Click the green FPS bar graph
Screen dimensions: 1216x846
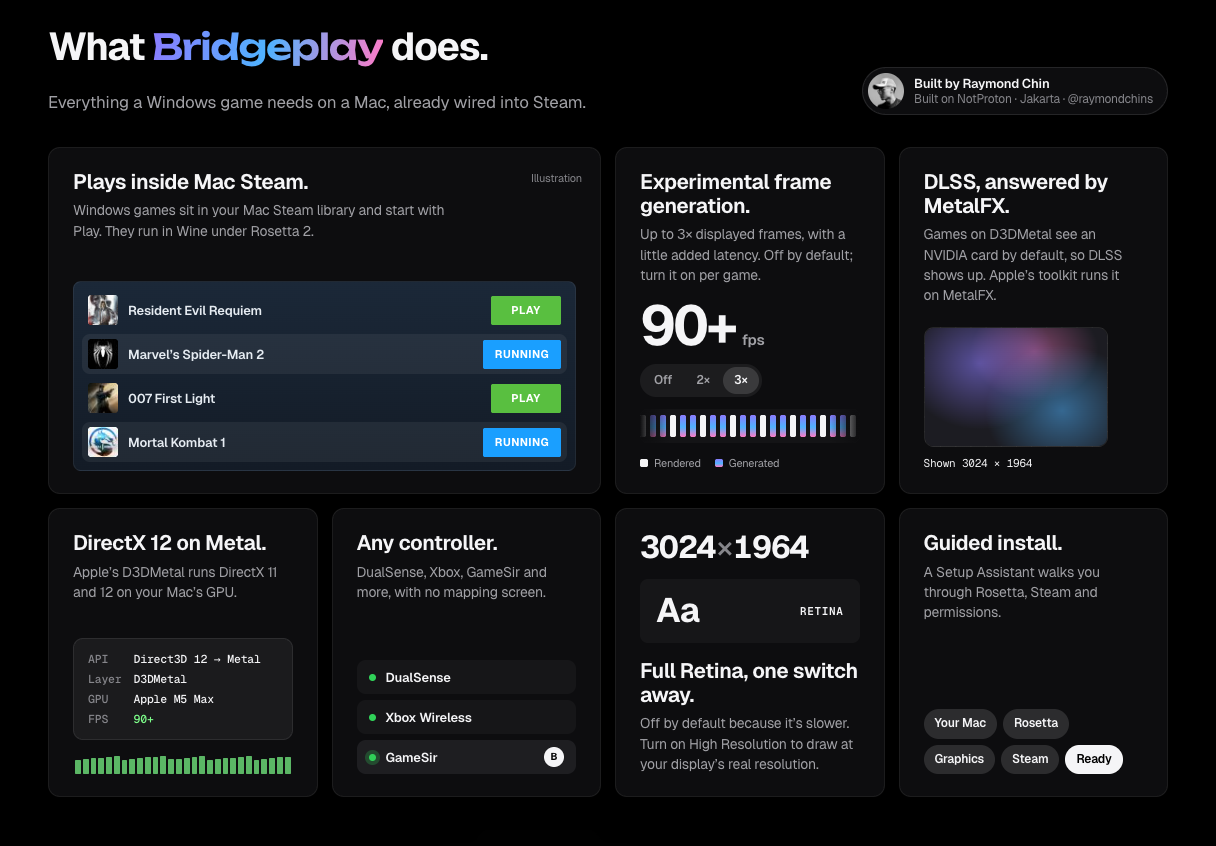pos(183,765)
